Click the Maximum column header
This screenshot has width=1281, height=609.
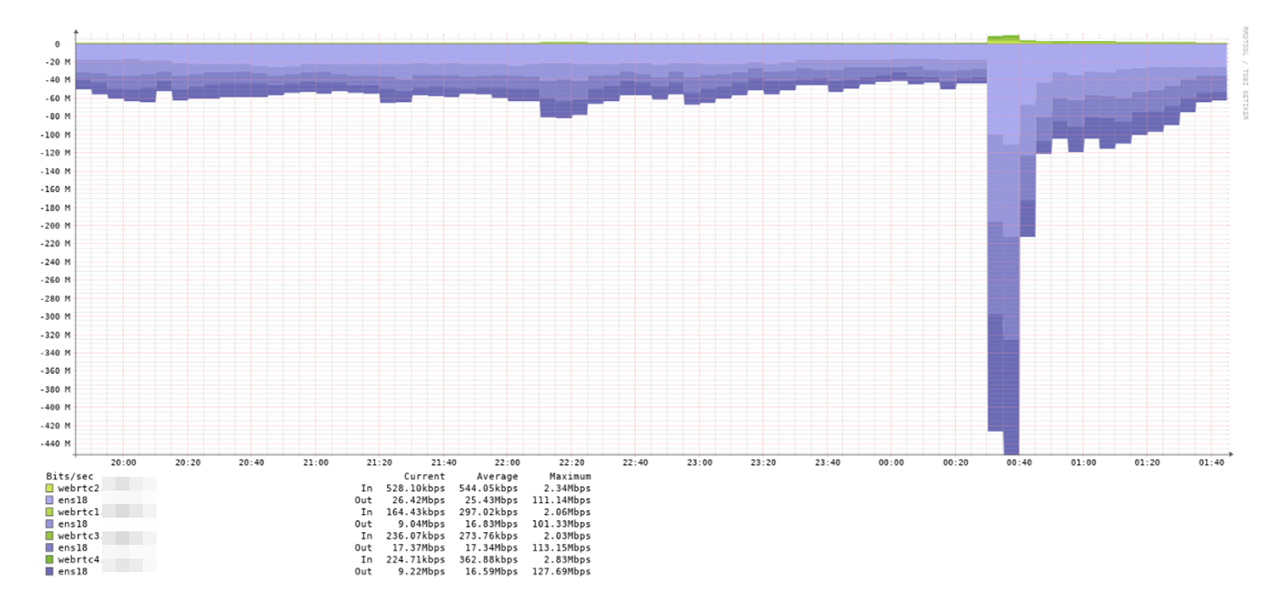pyautogui.click(x=570, y=476)
